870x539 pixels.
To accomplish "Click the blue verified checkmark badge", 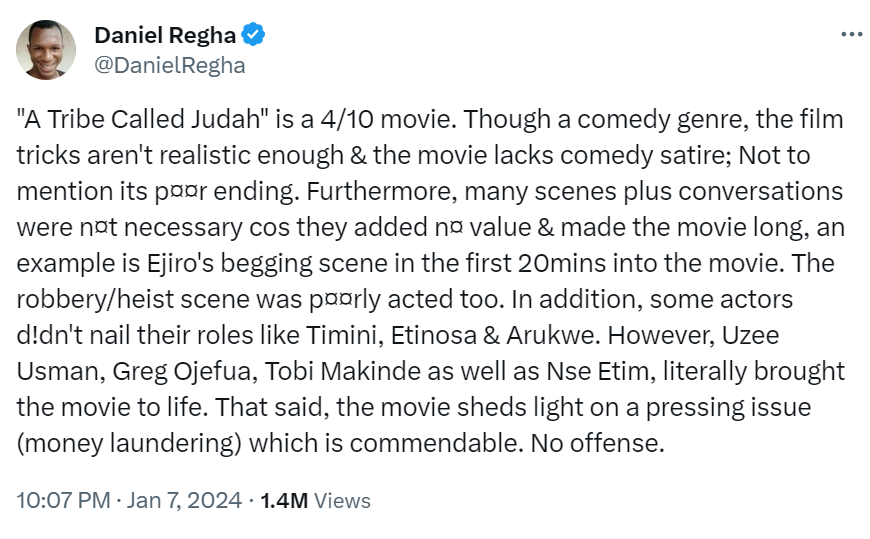I will [x=255, y=35].
